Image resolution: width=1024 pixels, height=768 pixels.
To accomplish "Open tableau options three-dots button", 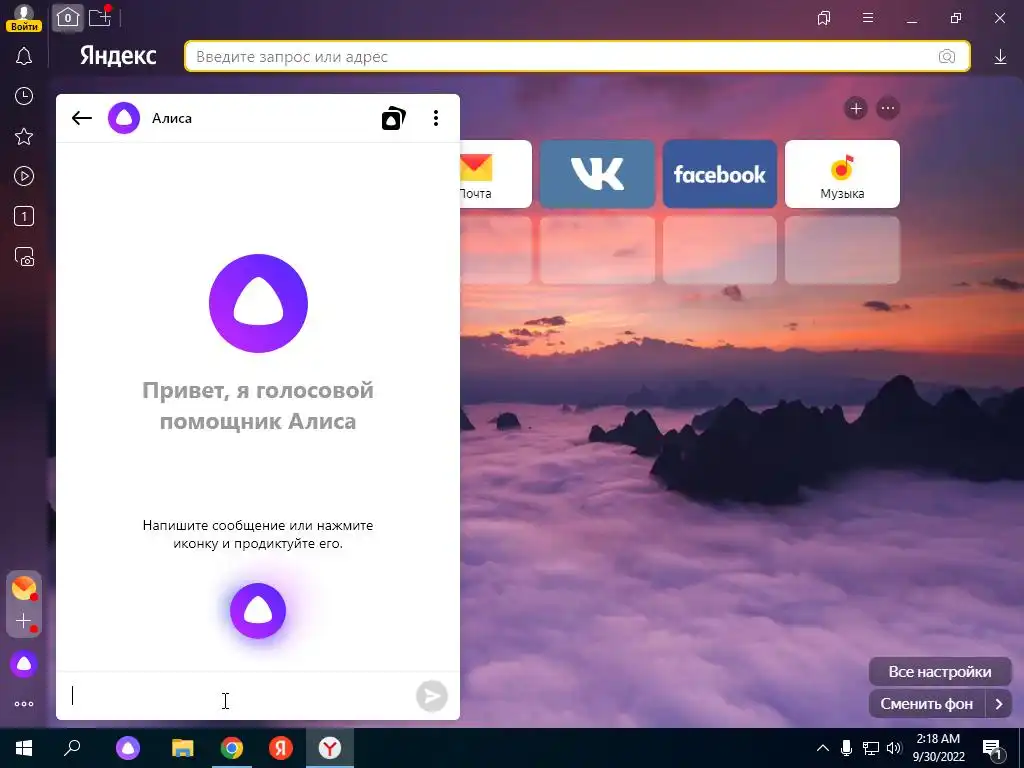I will point(888,108).
